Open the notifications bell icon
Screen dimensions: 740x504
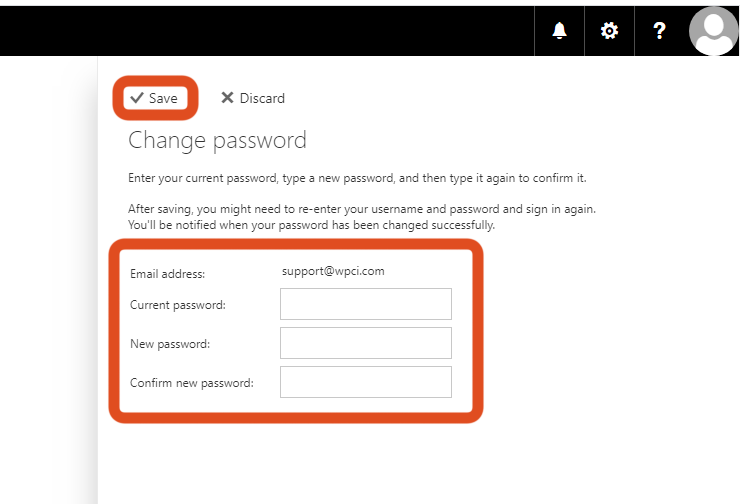pos(559,31)
